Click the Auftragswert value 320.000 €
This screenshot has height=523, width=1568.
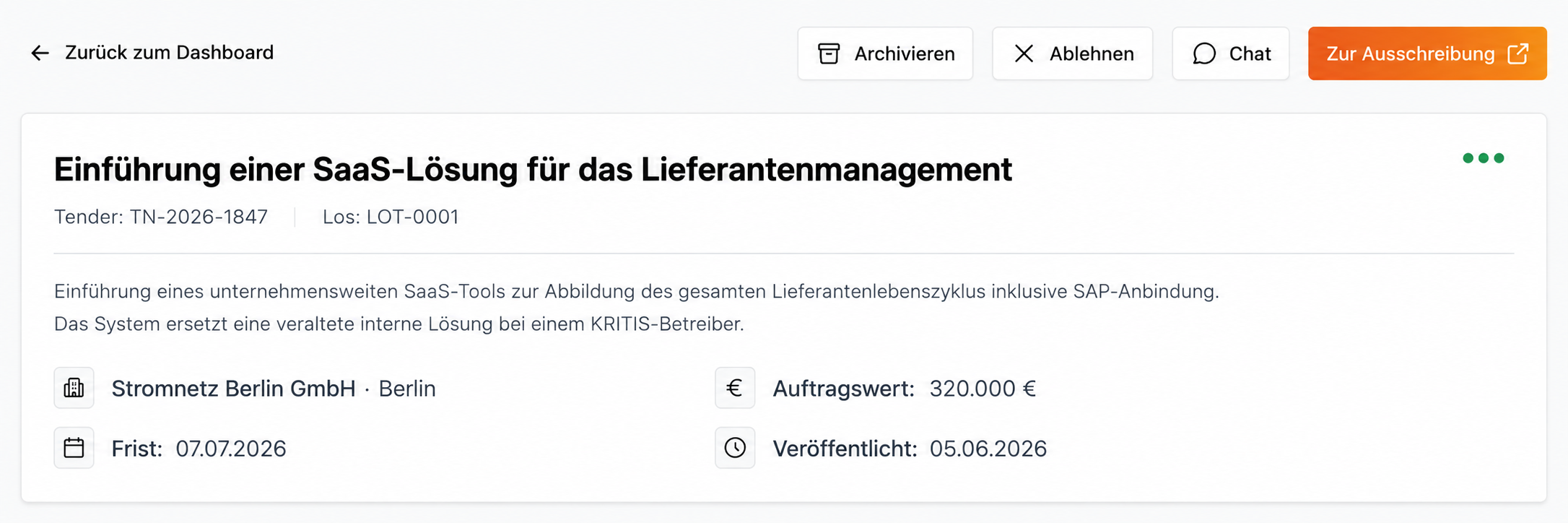coord(983,389)
